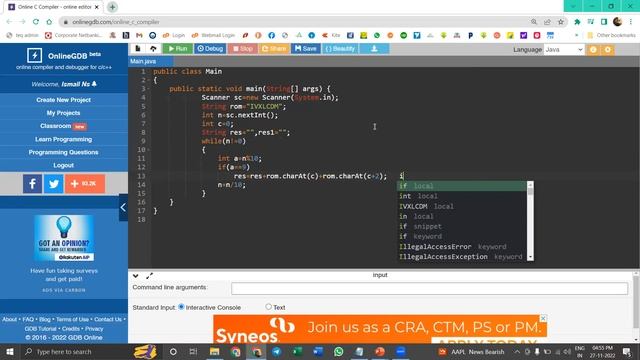The height and width of the screenshot is (360, 640).
Task: Select Interactive Console radio button
Action: coord(181,307)
